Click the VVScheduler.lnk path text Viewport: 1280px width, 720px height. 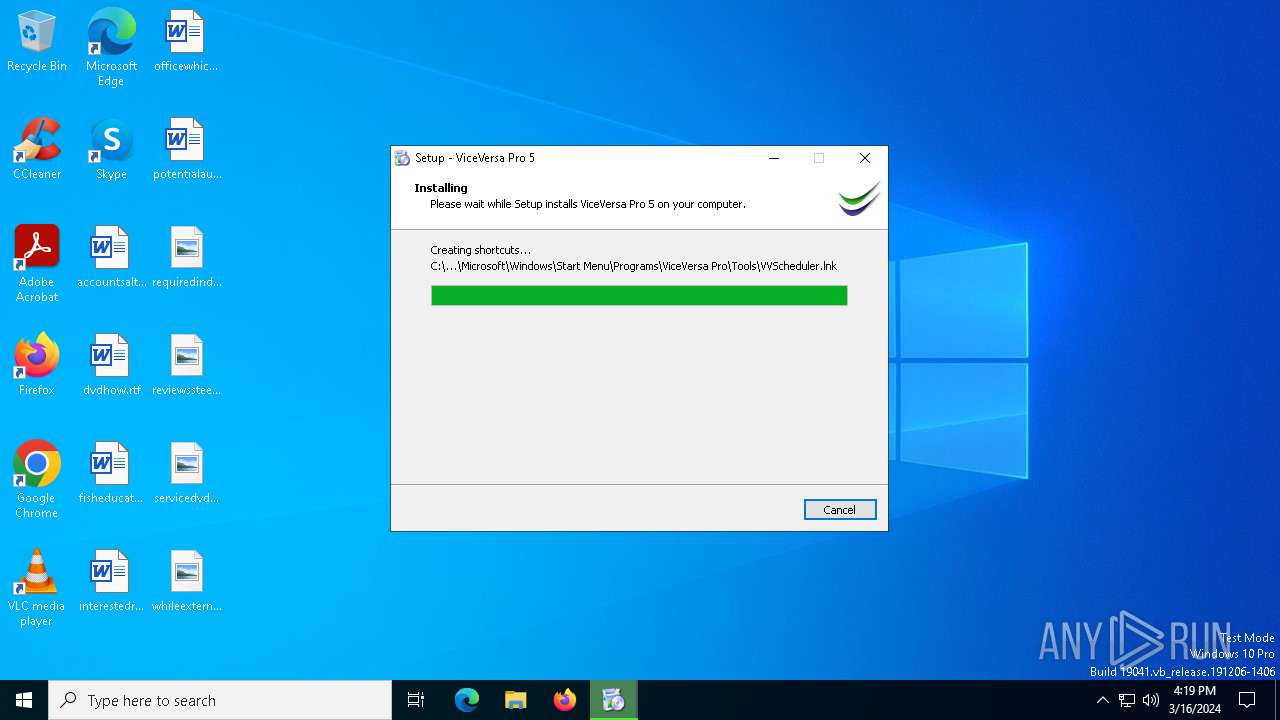pos(633,266)
